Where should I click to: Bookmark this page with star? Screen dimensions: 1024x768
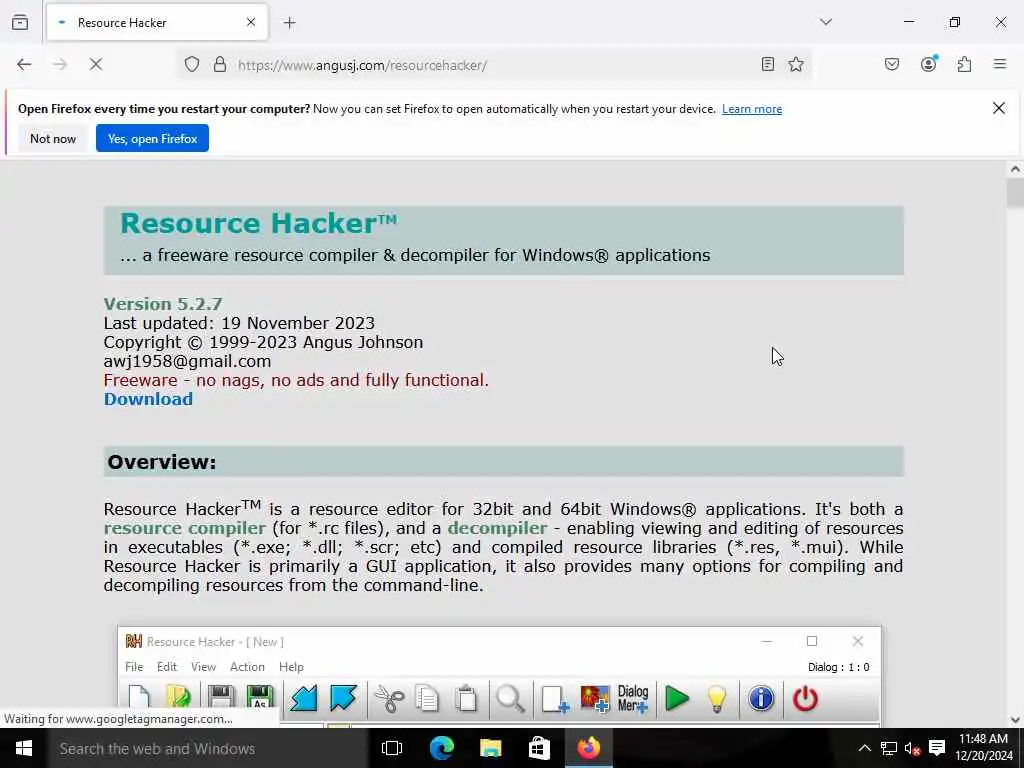795,64
